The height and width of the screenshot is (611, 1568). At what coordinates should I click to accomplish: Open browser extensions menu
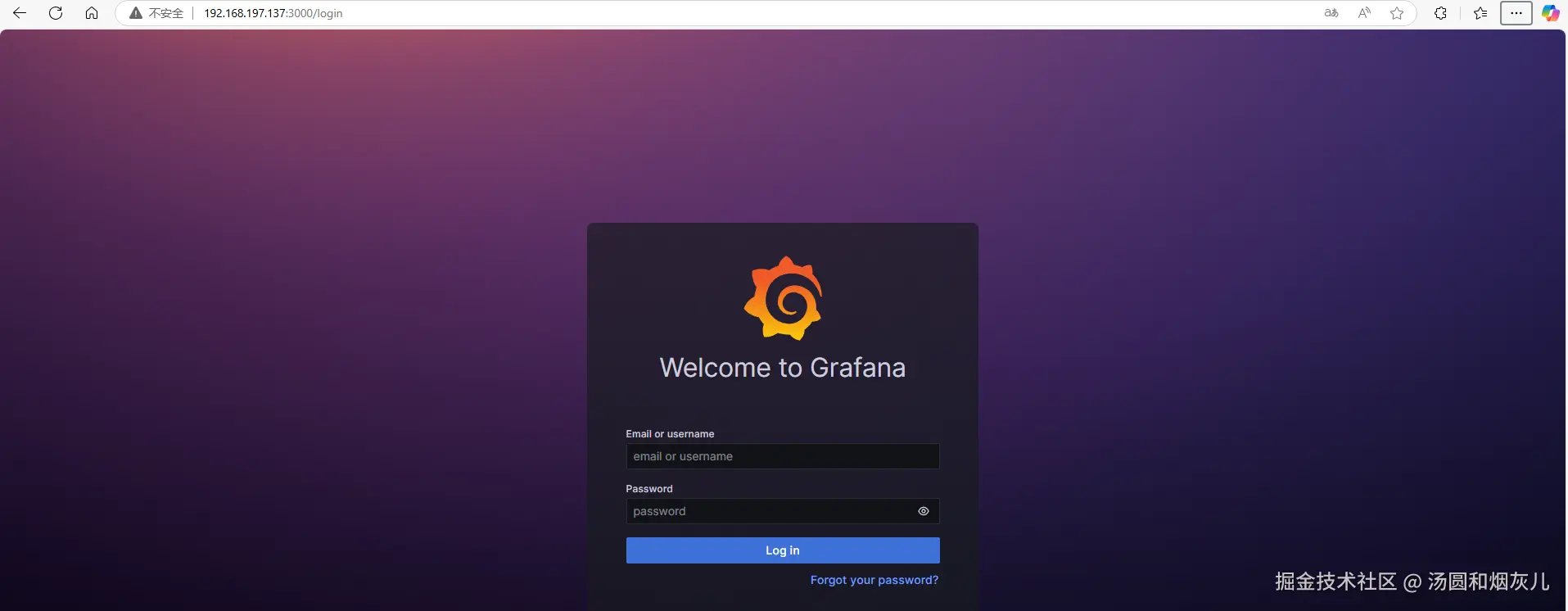pyautogui.click(x=1440, y=13)
